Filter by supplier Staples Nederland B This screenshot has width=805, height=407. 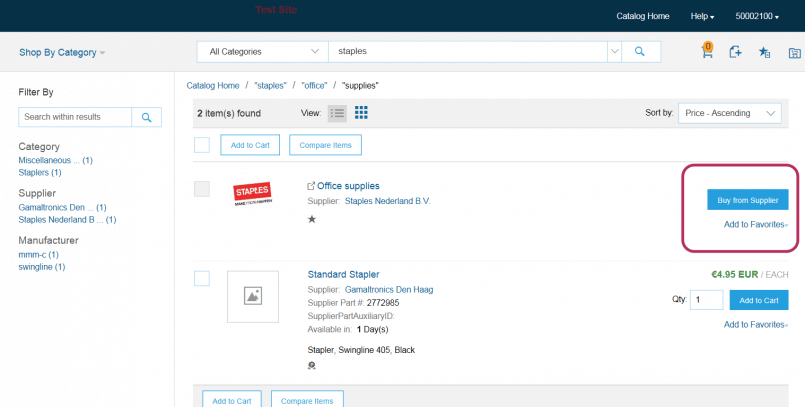[67, 220]
